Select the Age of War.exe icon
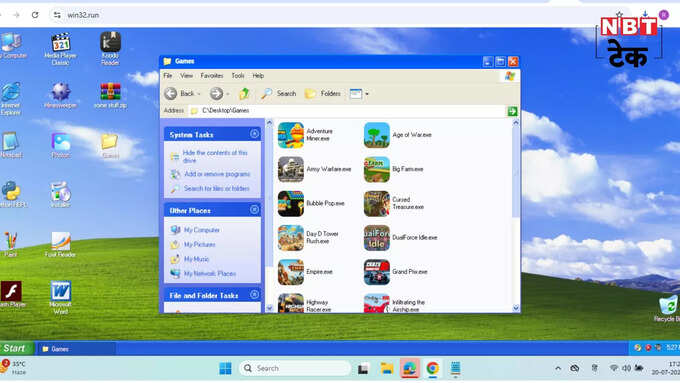 coord(376,135)
